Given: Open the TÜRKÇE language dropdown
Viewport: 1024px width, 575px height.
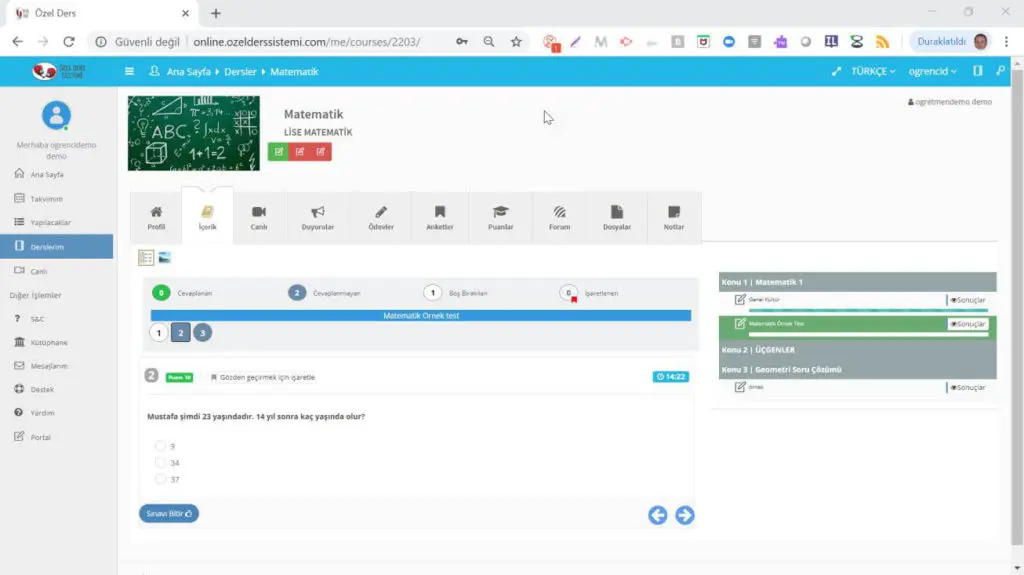Looking at the screenshot, I should point(874,72).
